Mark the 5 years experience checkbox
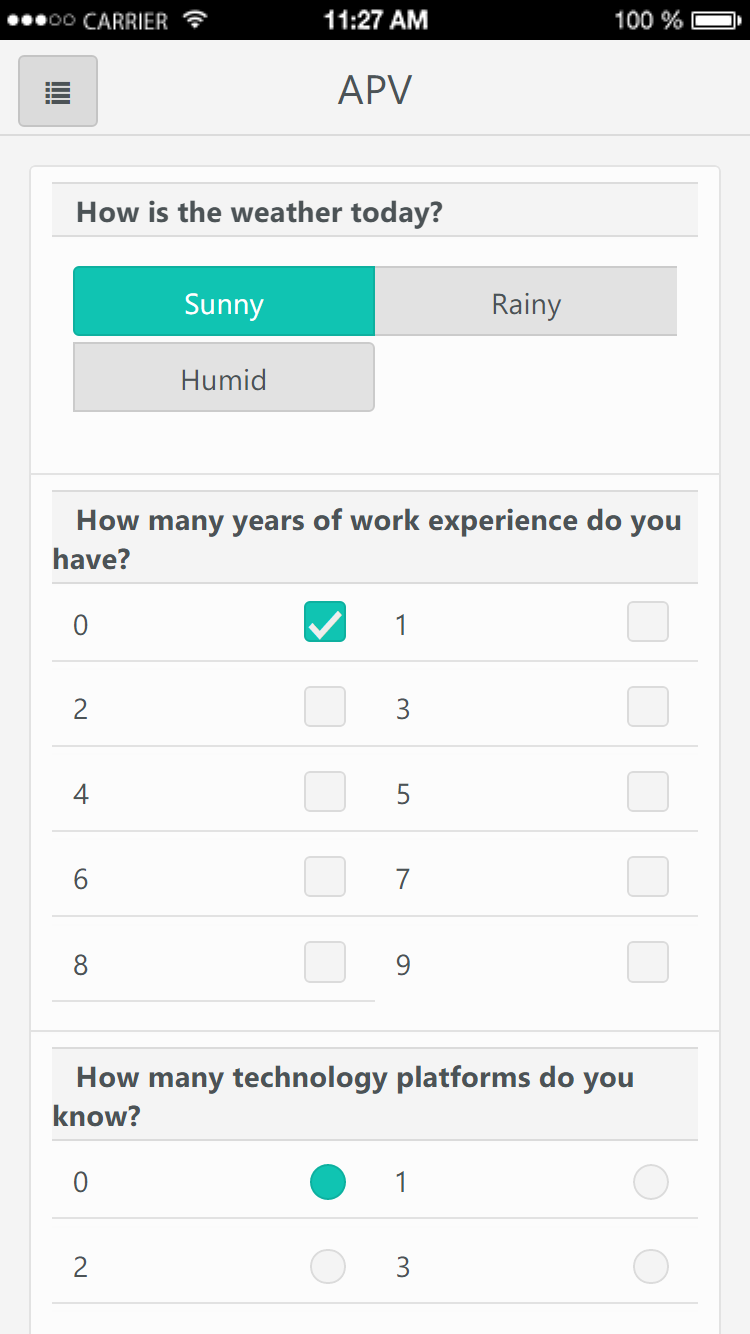 tap(648, 792)
